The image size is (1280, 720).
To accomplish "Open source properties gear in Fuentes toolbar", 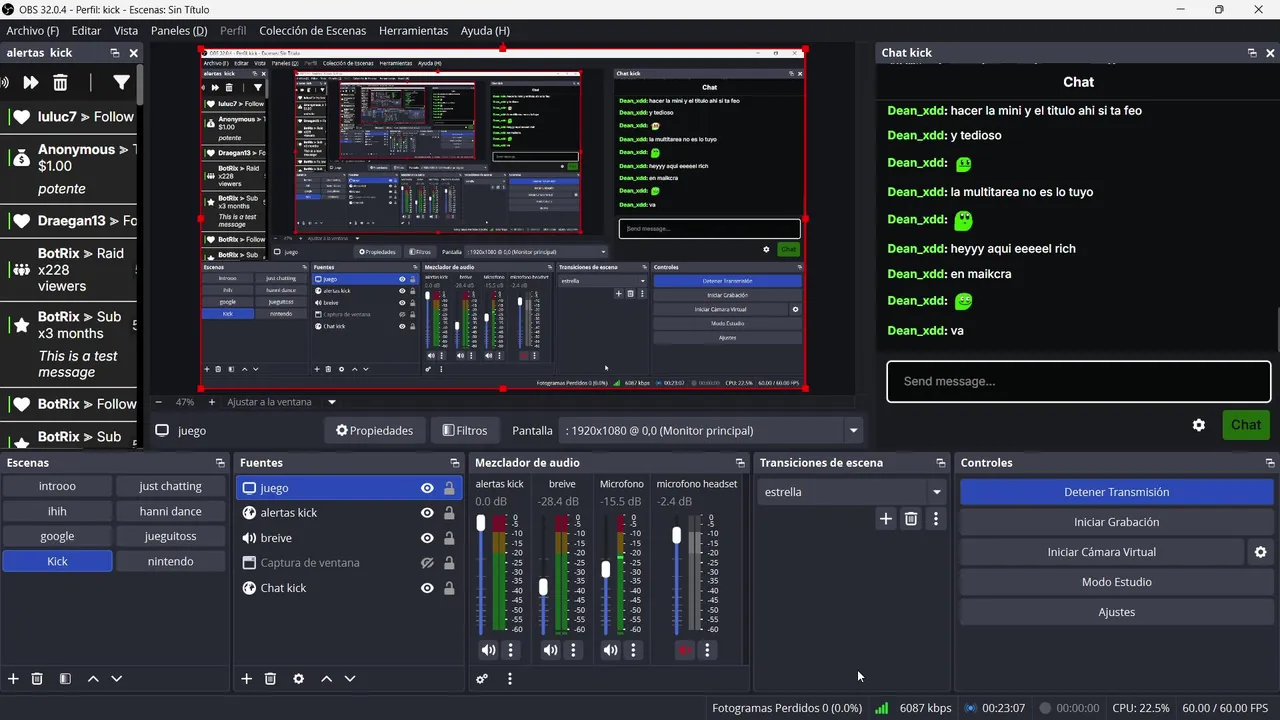I will coord(298,678).
